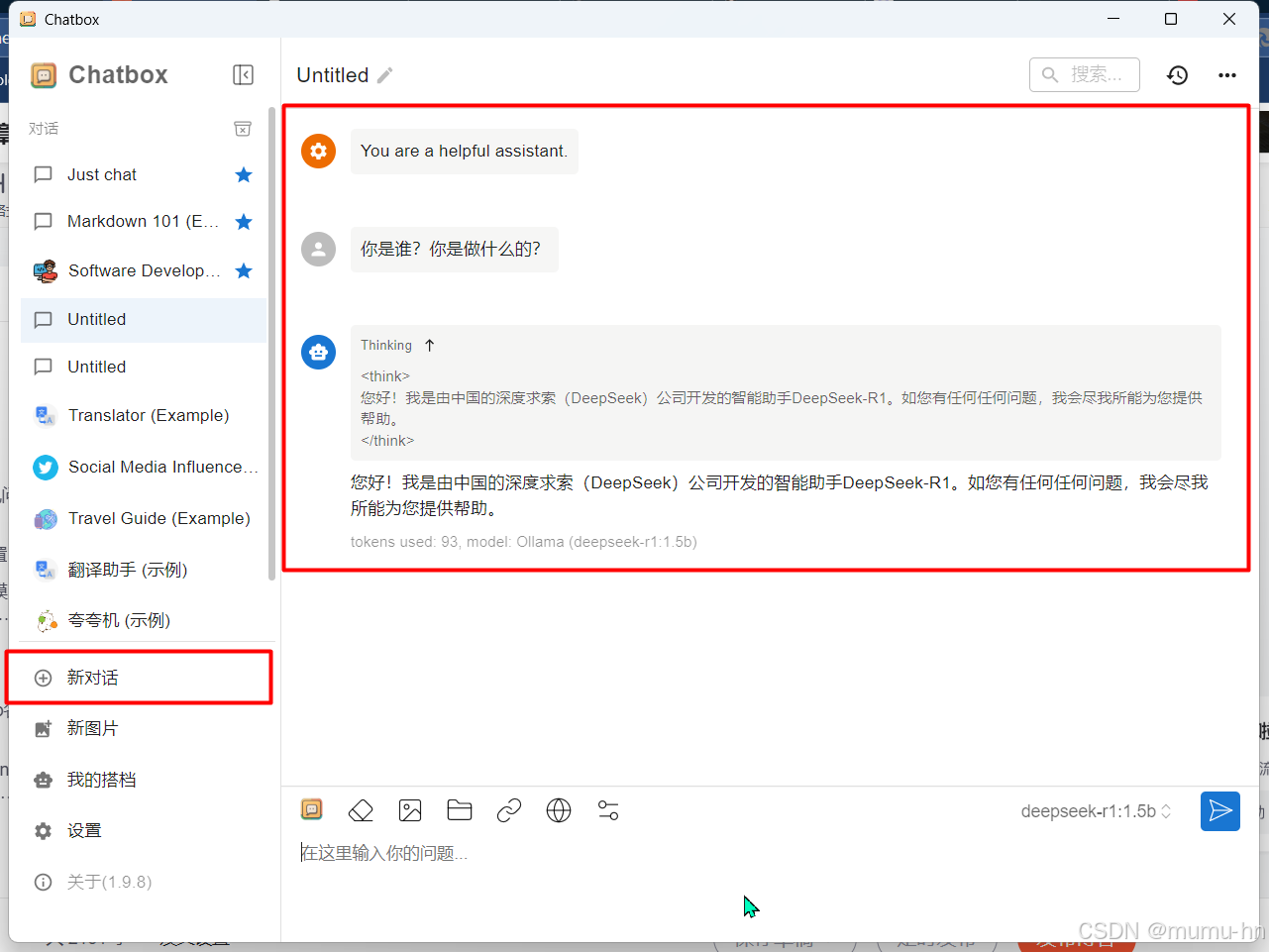Viewport: 1269px width, 952px height.
Task: Attach a file using the folder icon
Action: coord(460,810)
